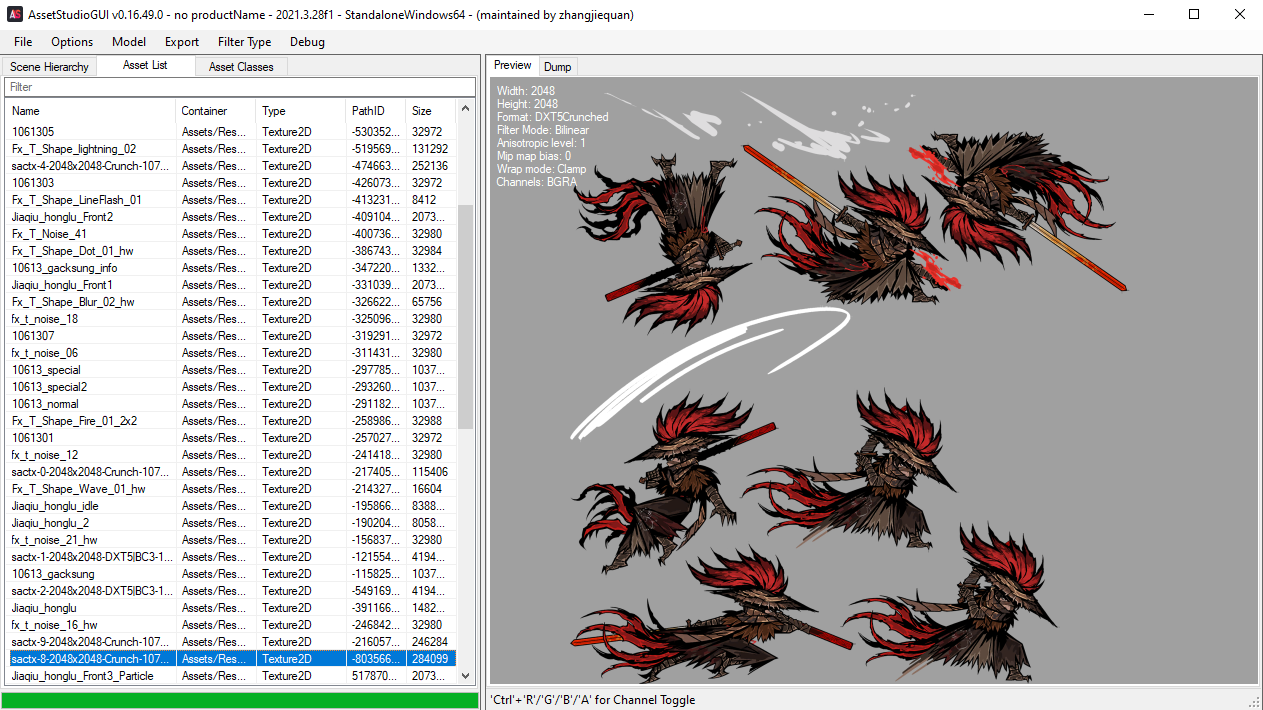The width and height of the screenshot is (1263, 710).
Task: Sort by the Container column header
Action: coord(216,111)
